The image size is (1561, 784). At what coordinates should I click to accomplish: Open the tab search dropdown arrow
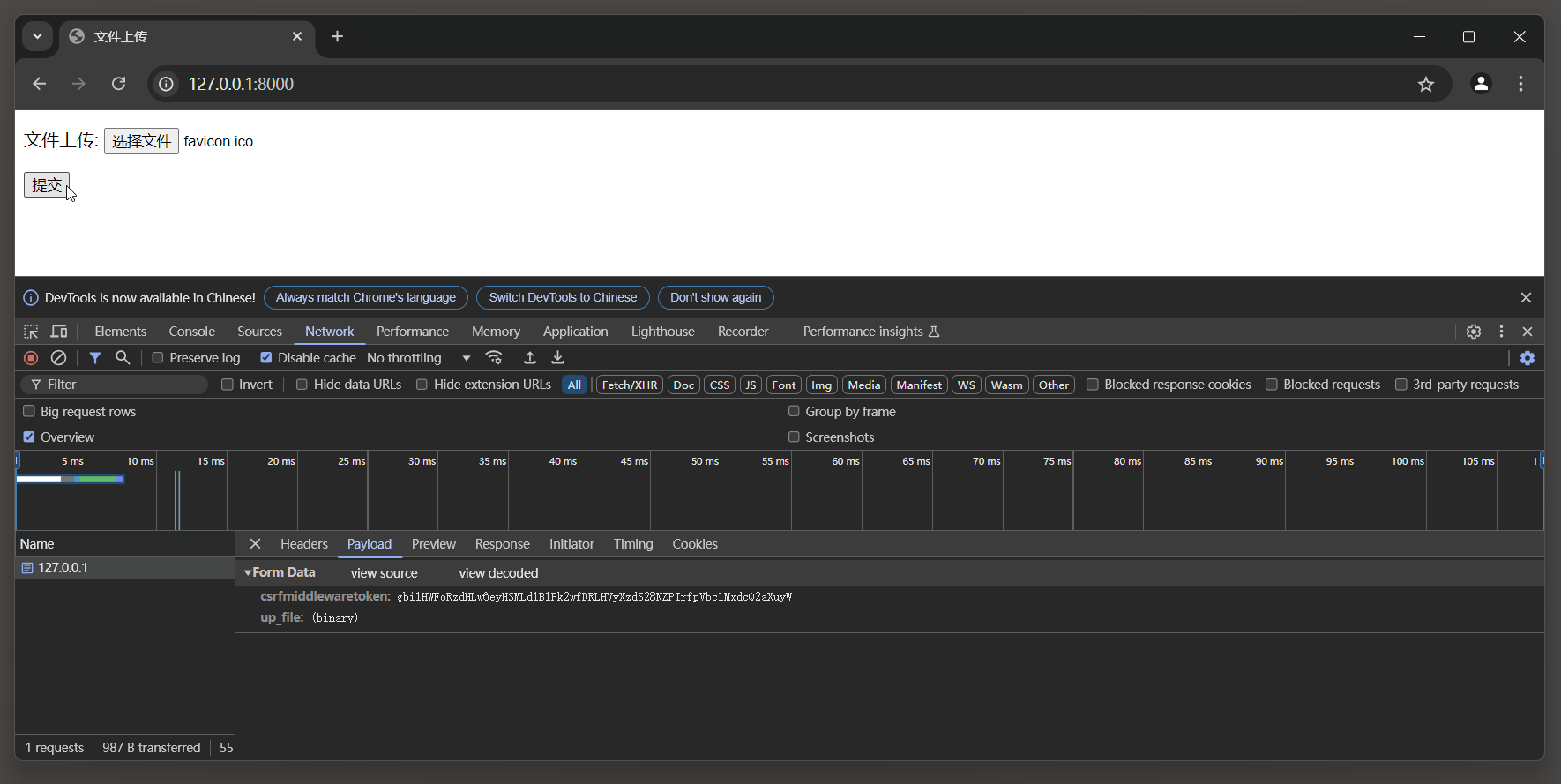[37, 36]
